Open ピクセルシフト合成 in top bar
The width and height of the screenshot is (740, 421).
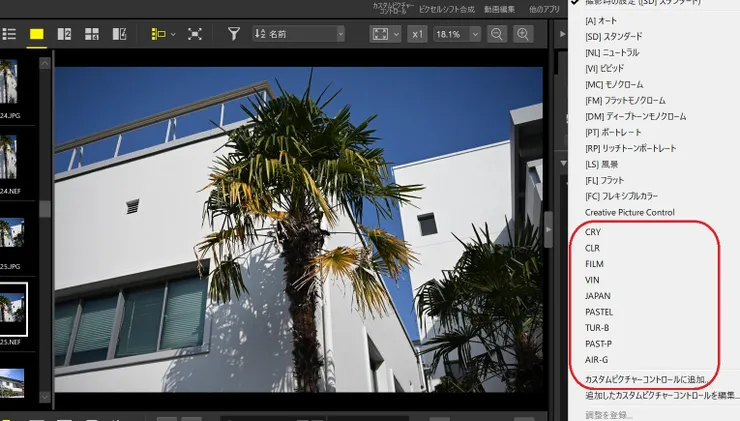tap(447, 8)
